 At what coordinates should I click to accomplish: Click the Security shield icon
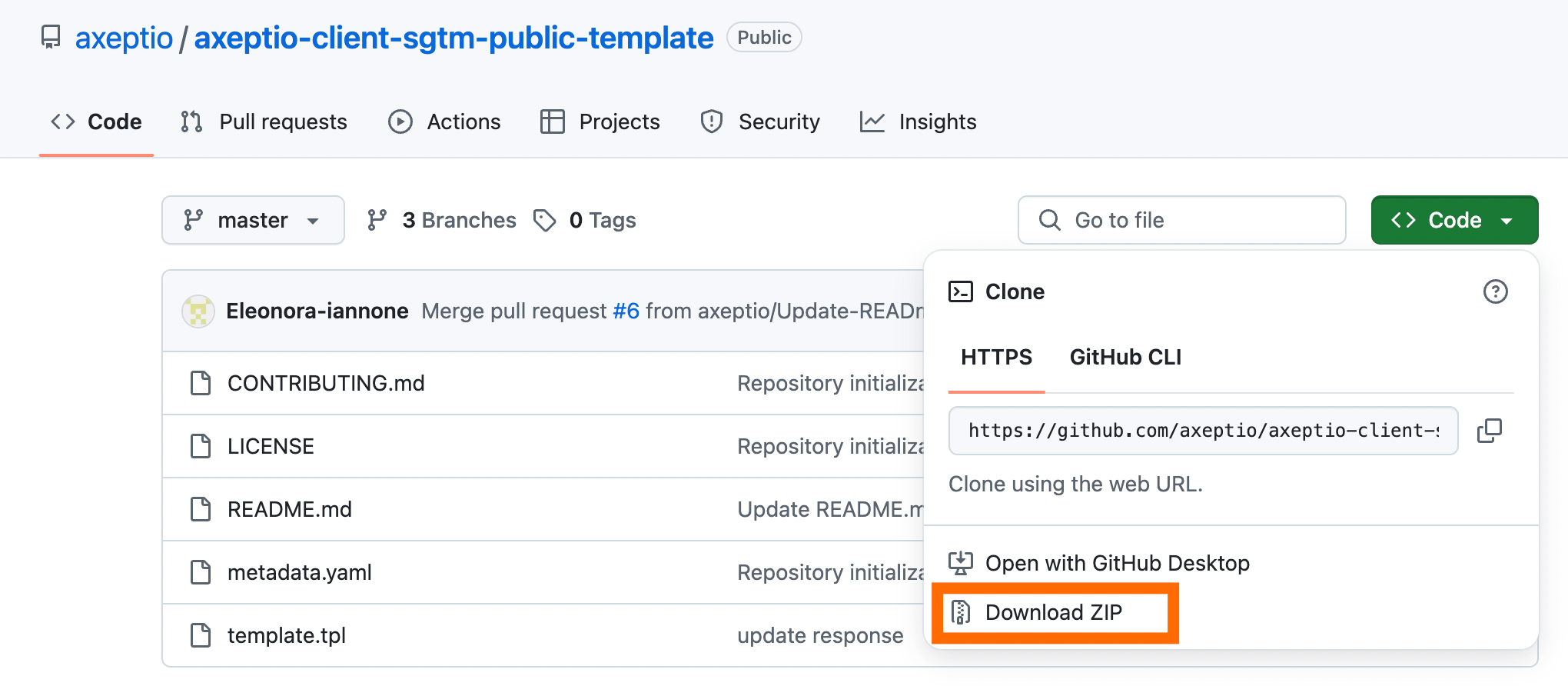pos(712,122)
